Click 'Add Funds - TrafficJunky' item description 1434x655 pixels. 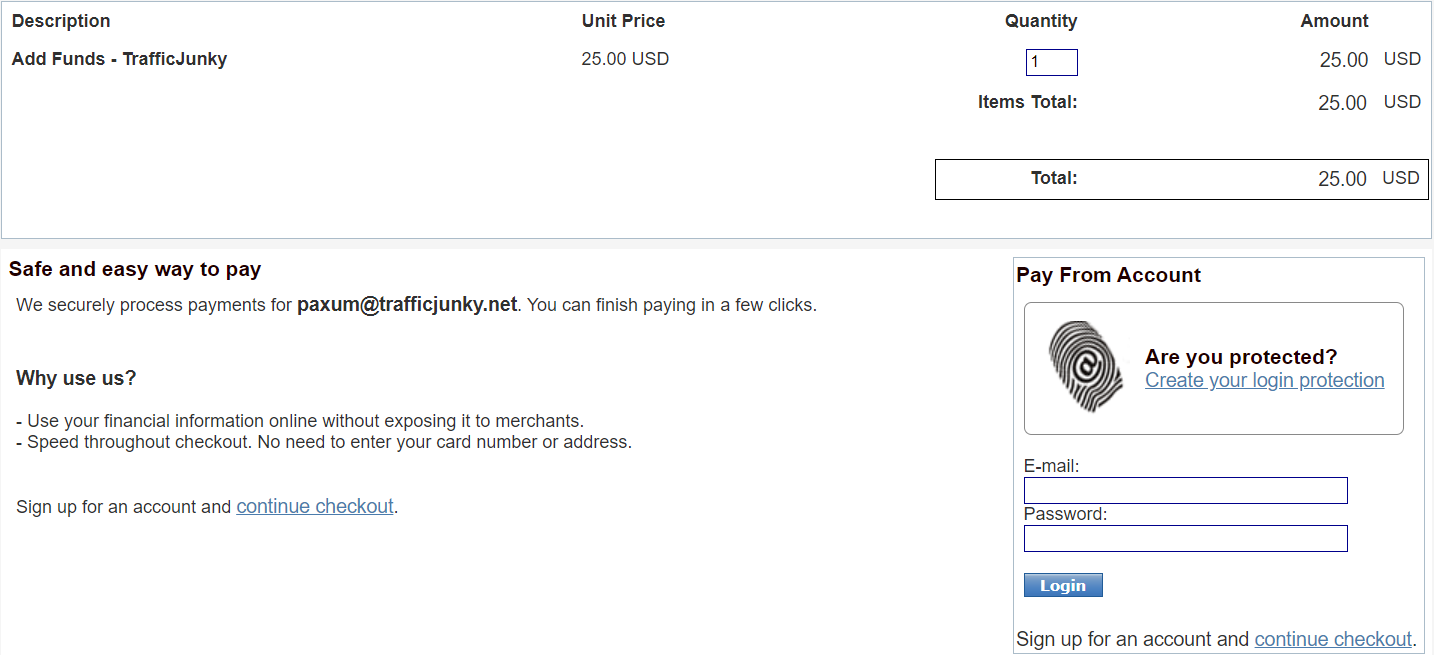click(x=119, y=59)
